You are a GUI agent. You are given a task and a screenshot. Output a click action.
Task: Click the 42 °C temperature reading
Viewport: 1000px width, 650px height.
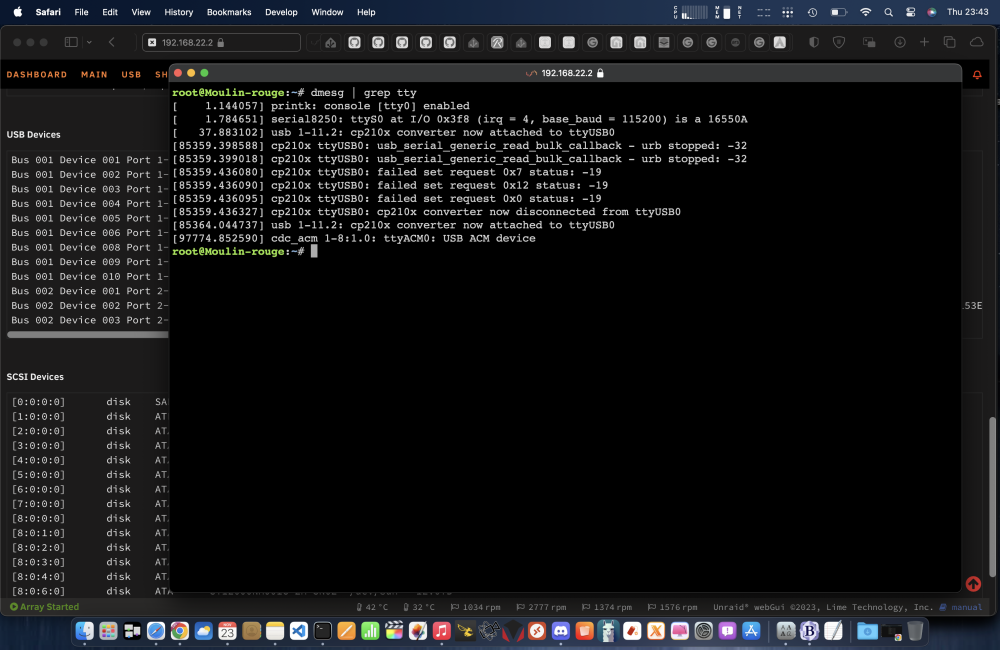(372, 607)
